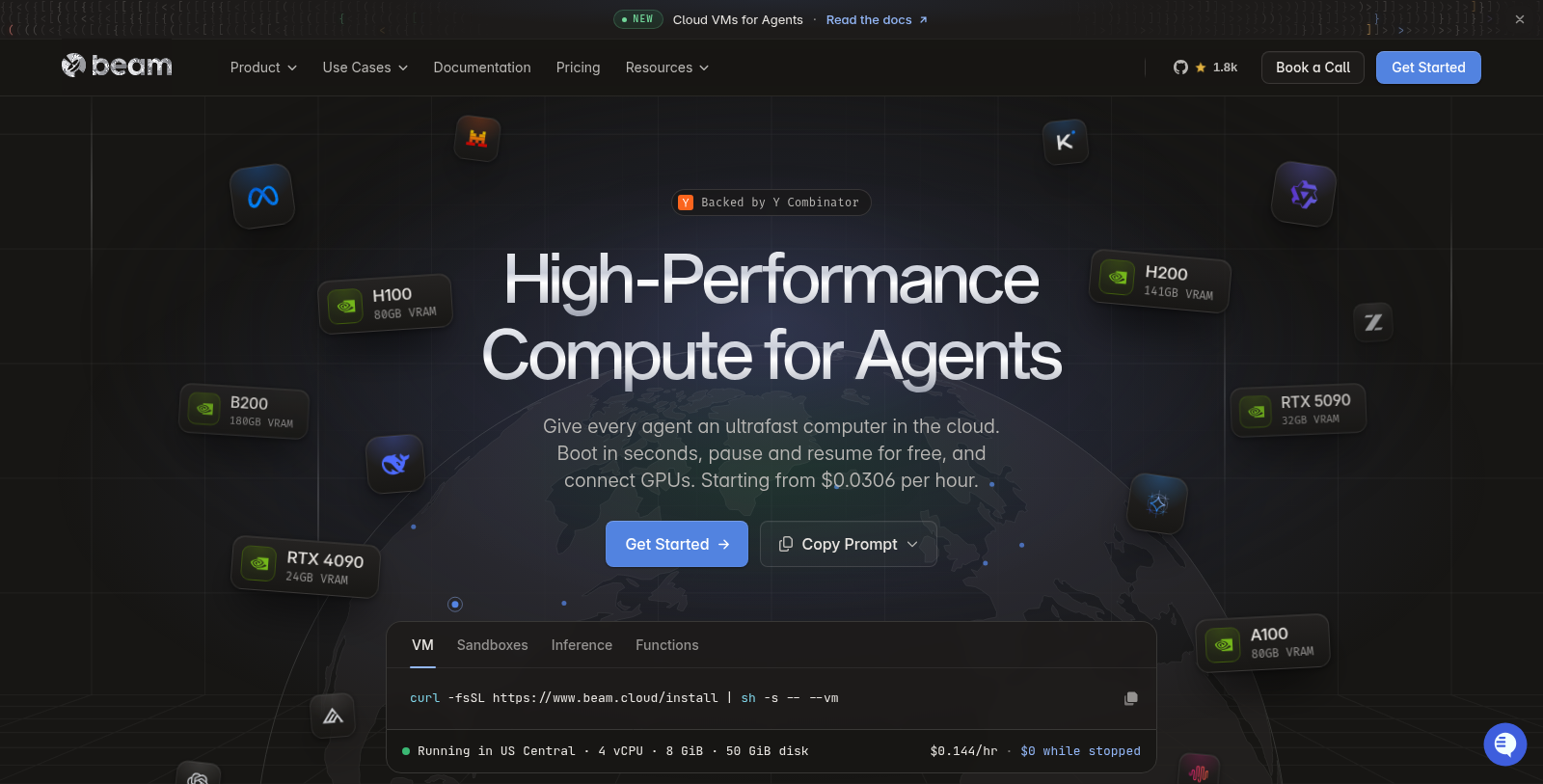Viewport: 1543px width, 784px height.
Task: Open the GitHub stars link showing 1.8k
Action: point(1205,68)
